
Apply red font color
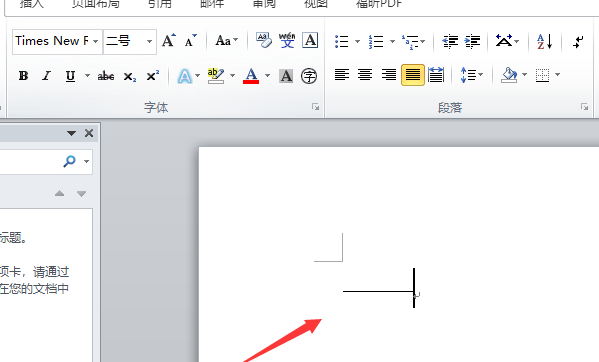click(251, 76)
